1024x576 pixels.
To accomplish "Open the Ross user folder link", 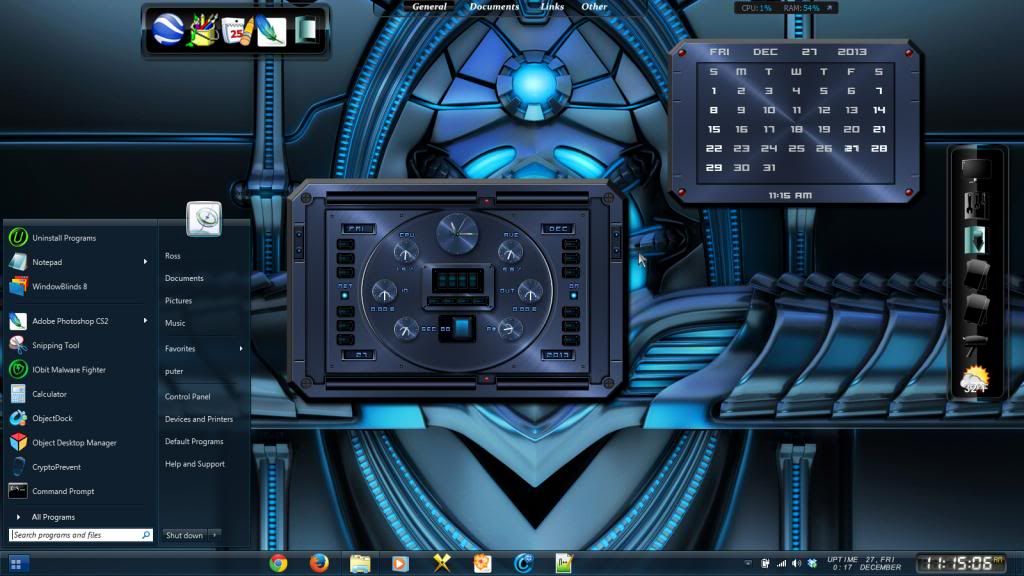I will (172, 256).
